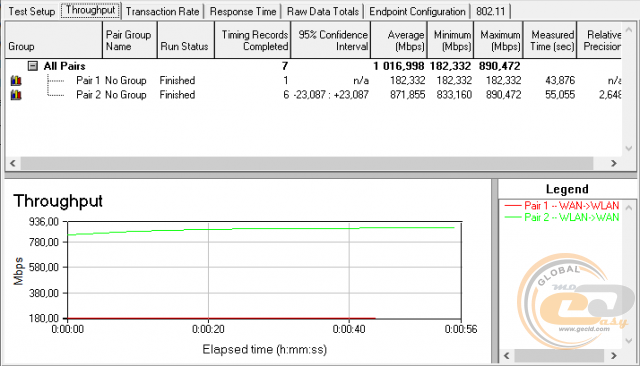Click the table's scroll down arrow
Screen dimensions: 640x366
coord(629,149)
